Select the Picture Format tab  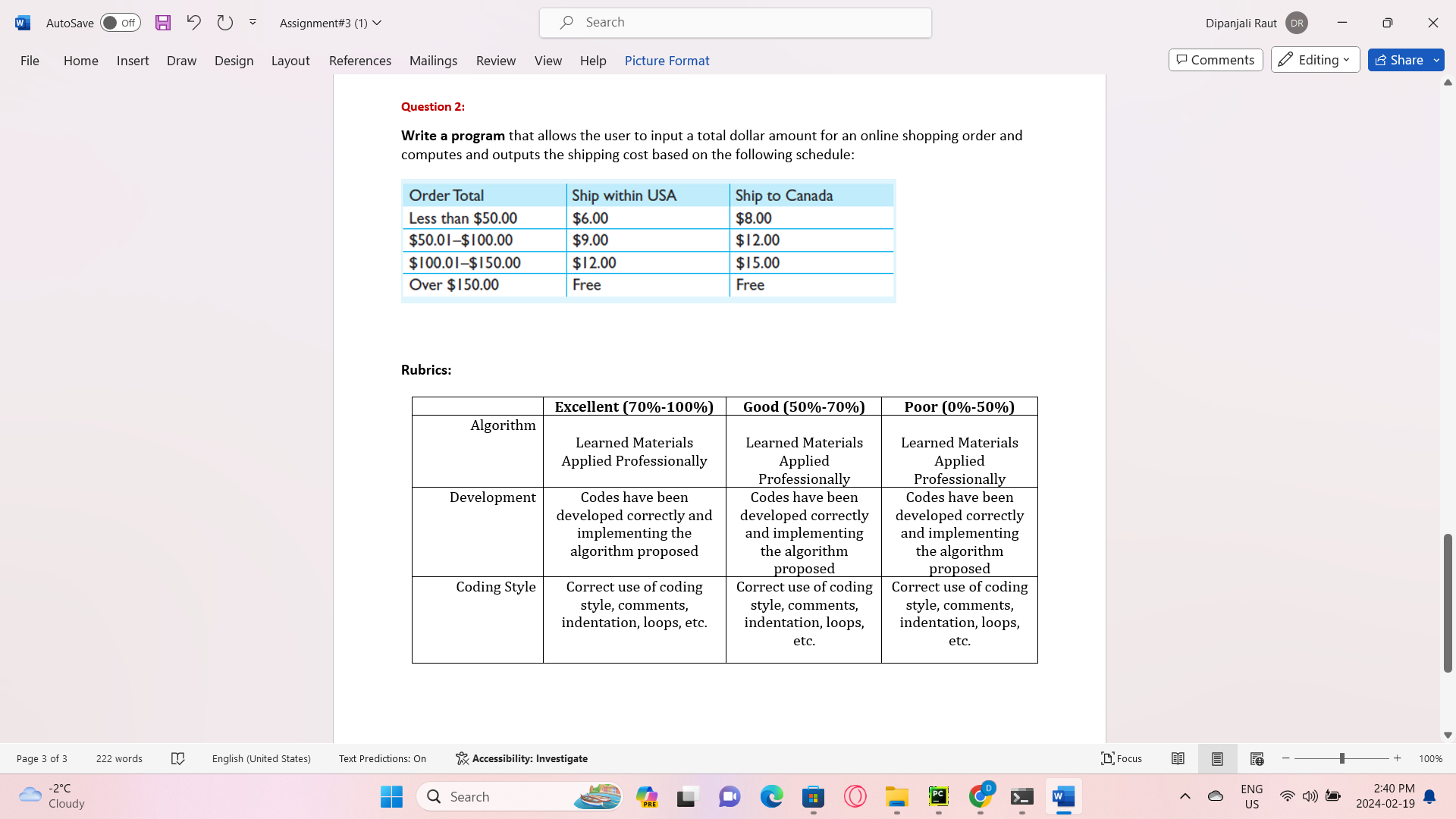[x=667, y=61]
